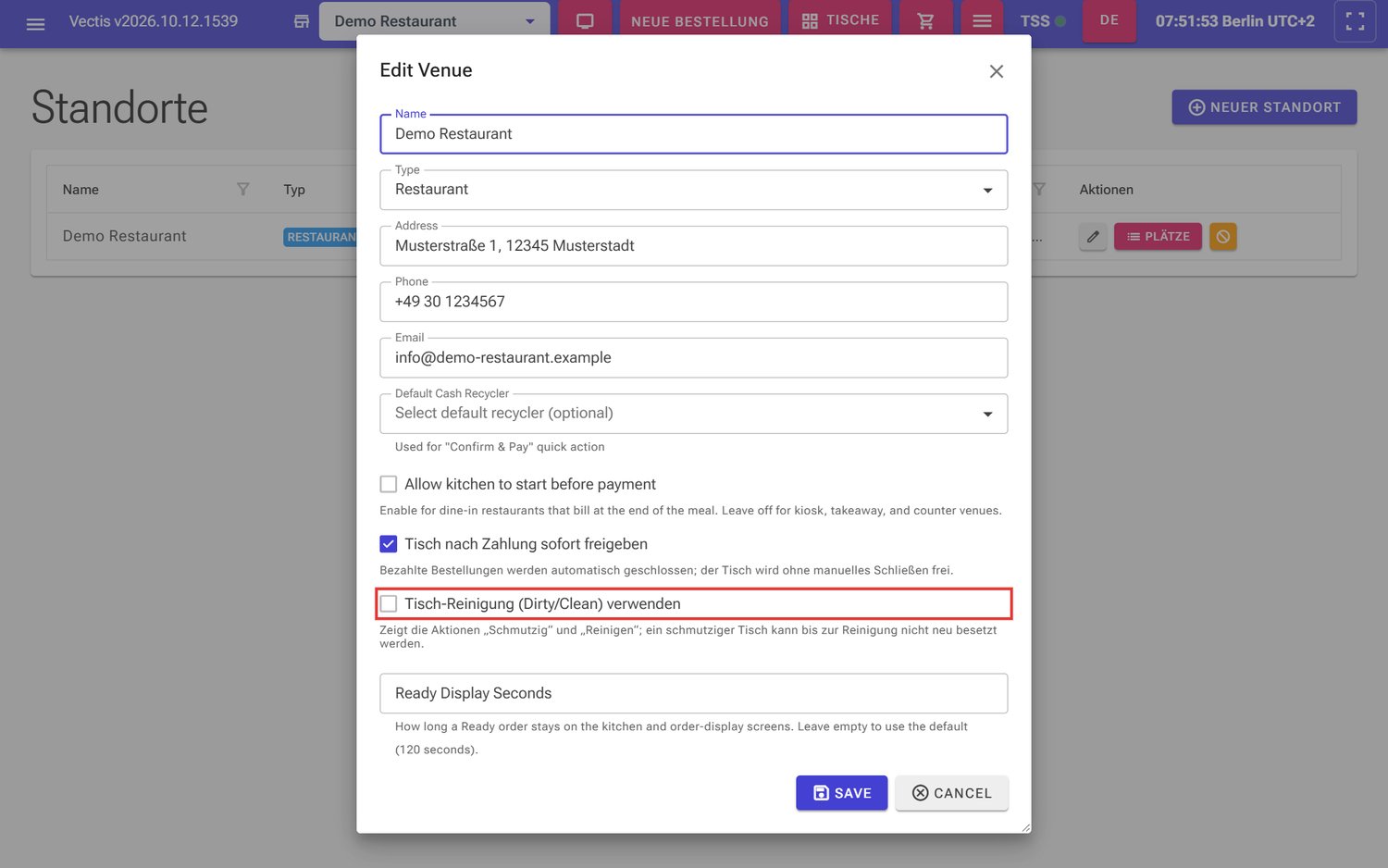1388x868 pixels.
Task: Open the Demo Restaurant venue selector
Action: (x=434, y=21)
